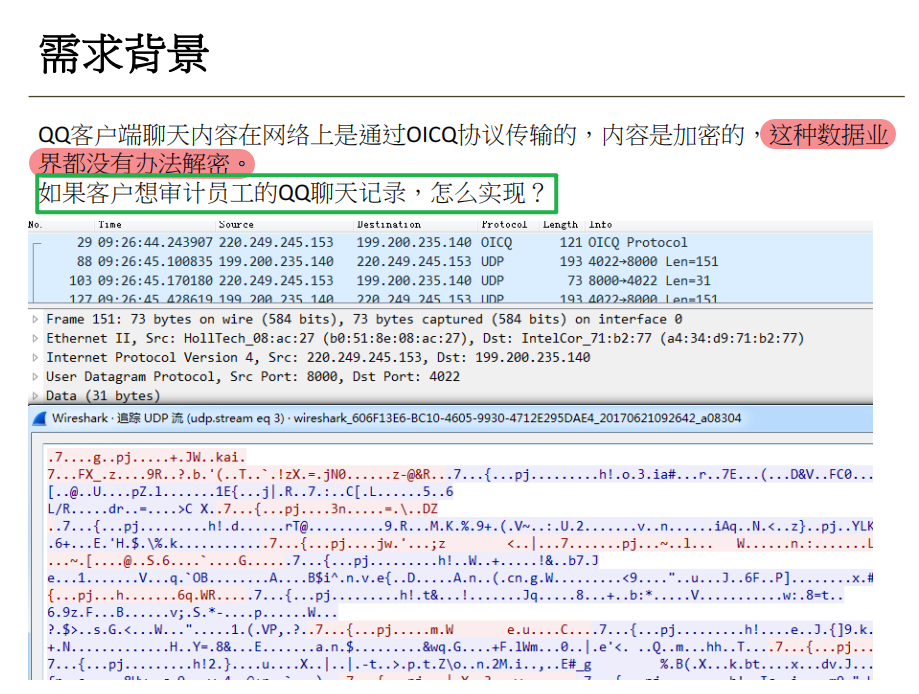This screenshot has height=694, width=919.
Task: Sort packets by No. column header
Action: (x=35, y=224)
